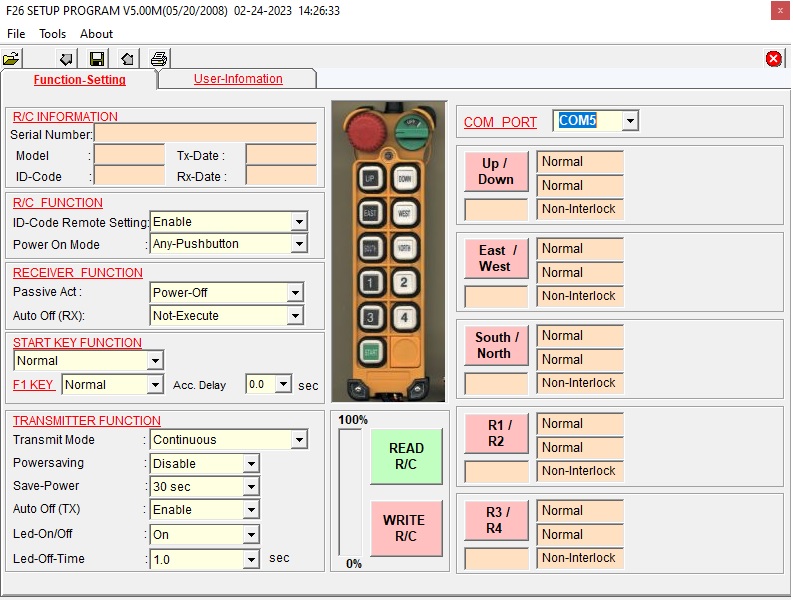
Task: Click the up-pointing arrow toolbar icon
Action: [x=127, y=59]
